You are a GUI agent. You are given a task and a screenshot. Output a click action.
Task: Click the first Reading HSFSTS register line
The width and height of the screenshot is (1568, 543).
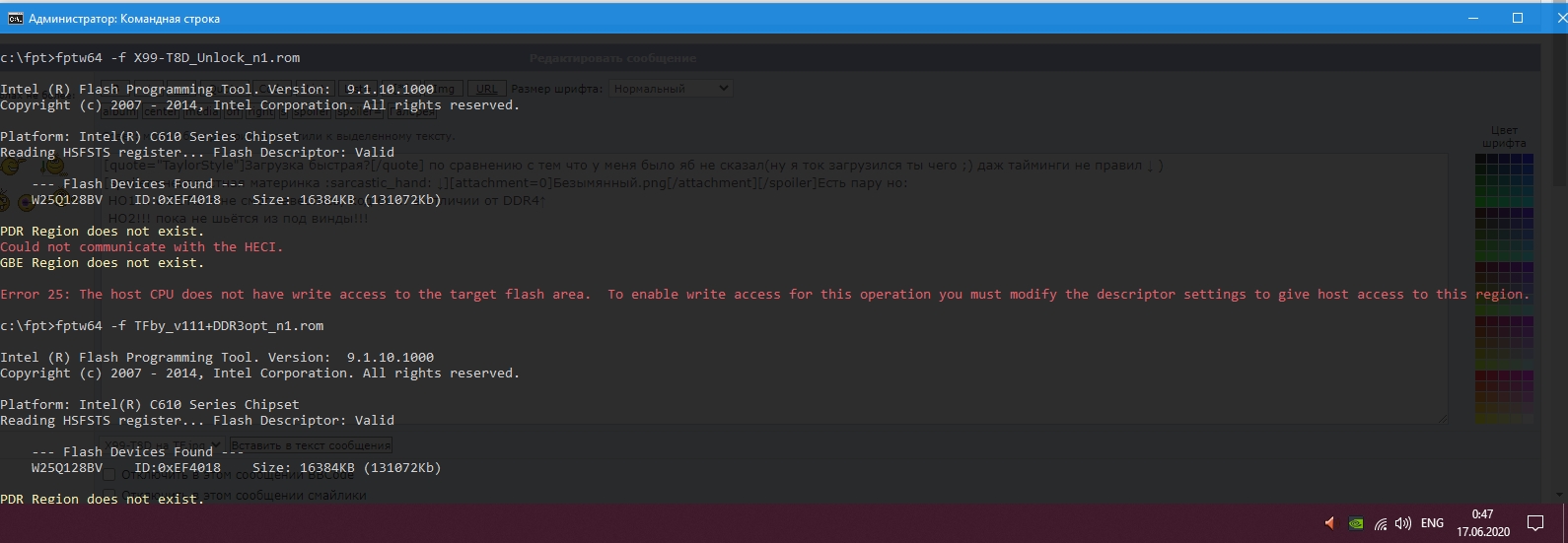coord(197,153)
